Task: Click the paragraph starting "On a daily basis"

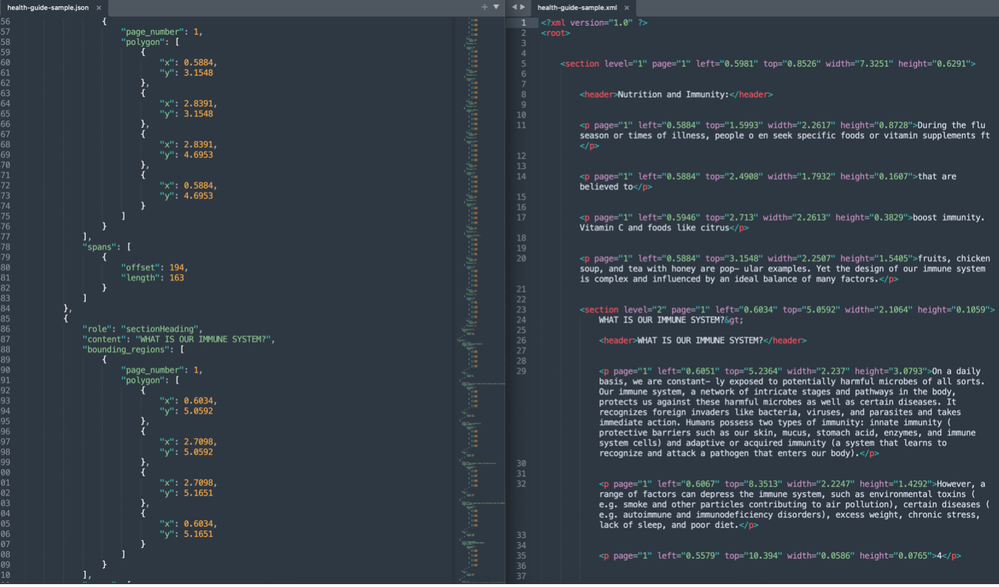Action: pos(790,412)
